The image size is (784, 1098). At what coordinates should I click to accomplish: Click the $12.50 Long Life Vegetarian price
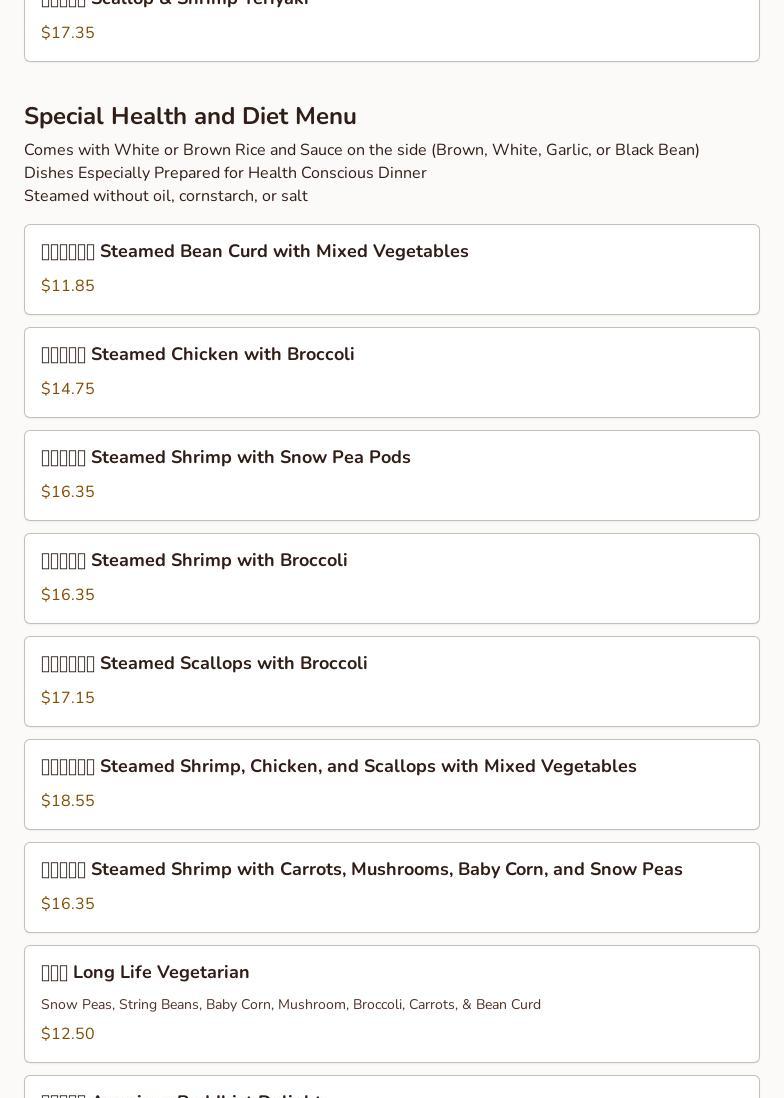coord(68,1034)
